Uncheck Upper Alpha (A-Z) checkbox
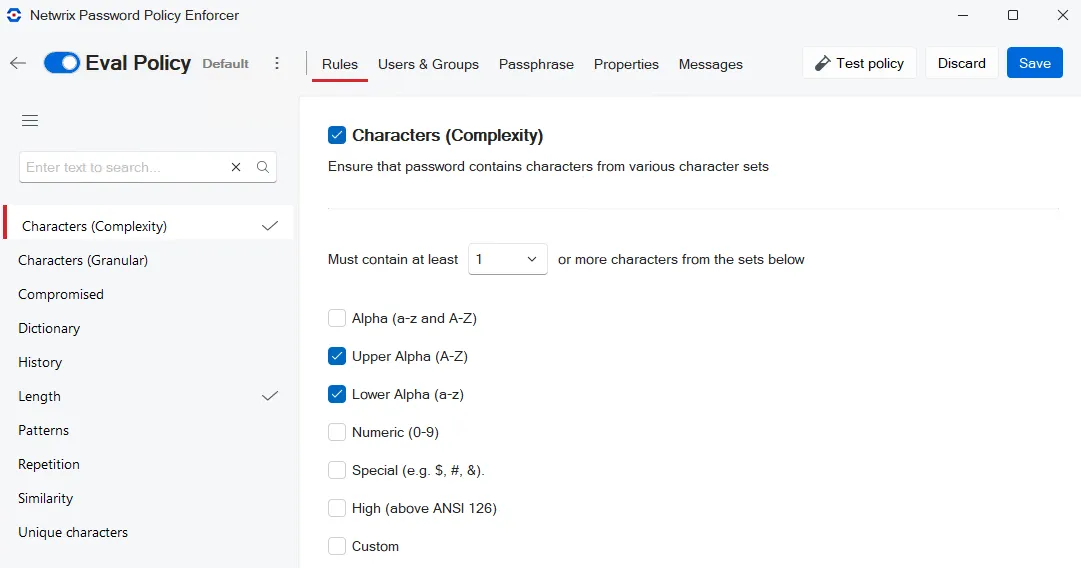Image resolution: width=1081 pixels, height=568 pixels. 336,356
